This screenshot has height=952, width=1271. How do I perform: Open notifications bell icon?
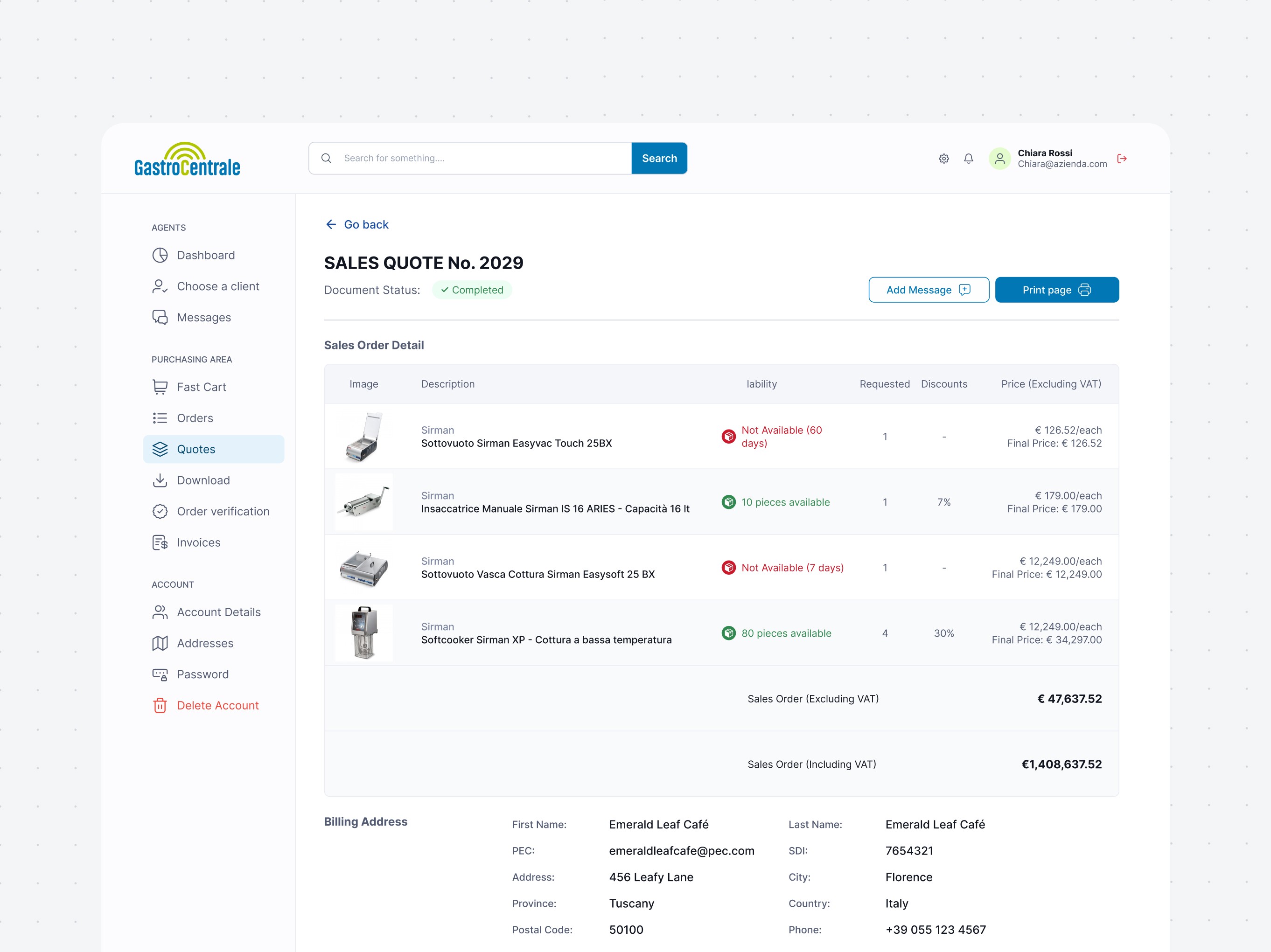click(x=969, y=159)
